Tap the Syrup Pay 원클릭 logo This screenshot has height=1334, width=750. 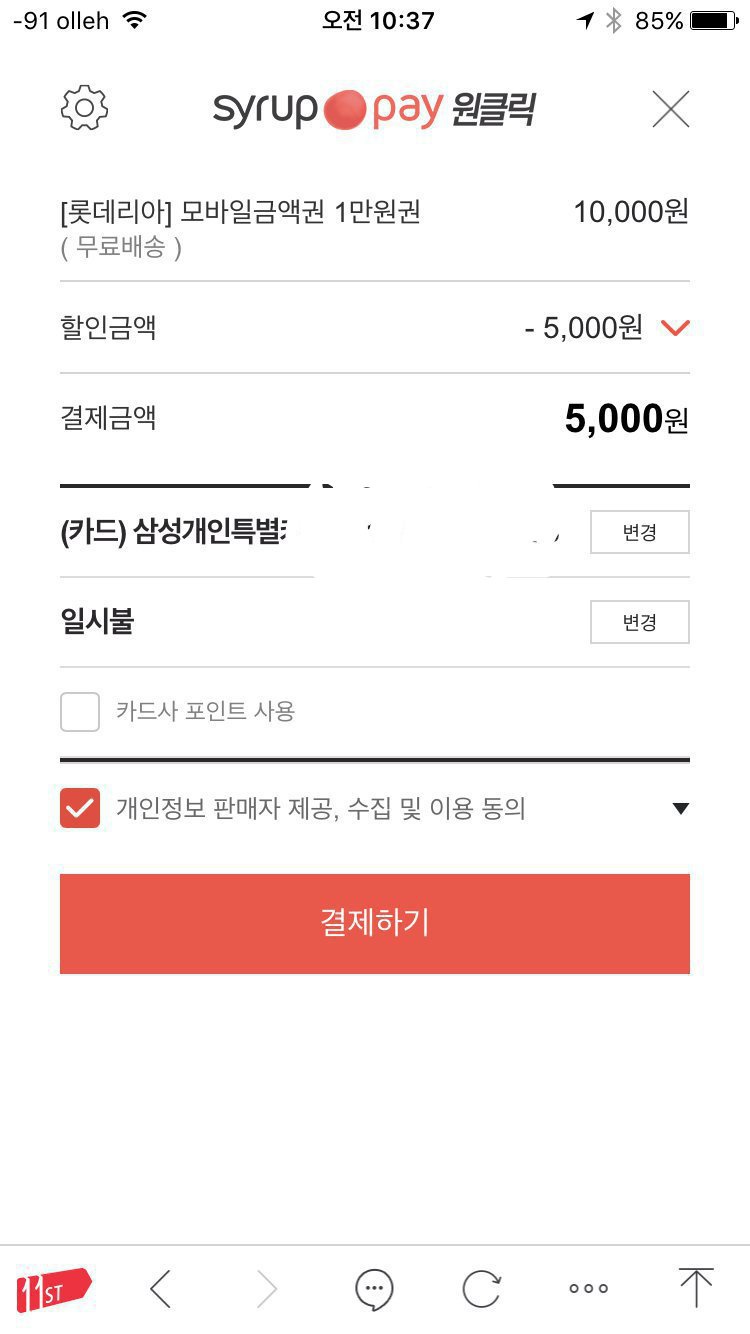tap(374, 108)
